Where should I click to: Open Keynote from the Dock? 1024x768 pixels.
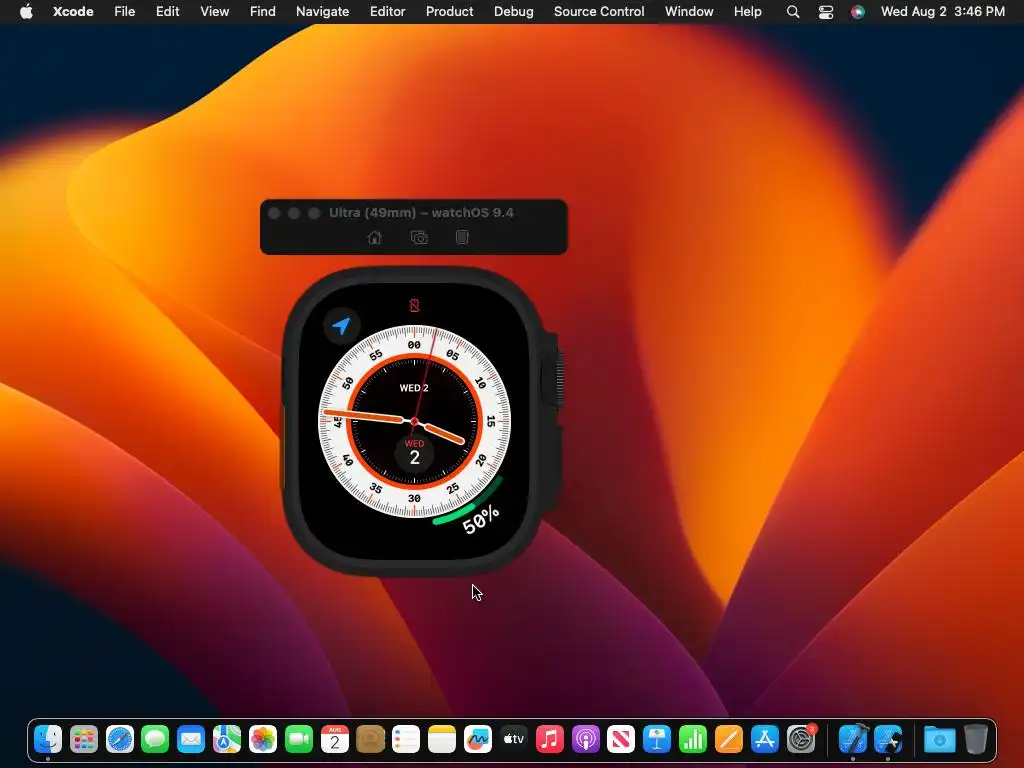657,739
